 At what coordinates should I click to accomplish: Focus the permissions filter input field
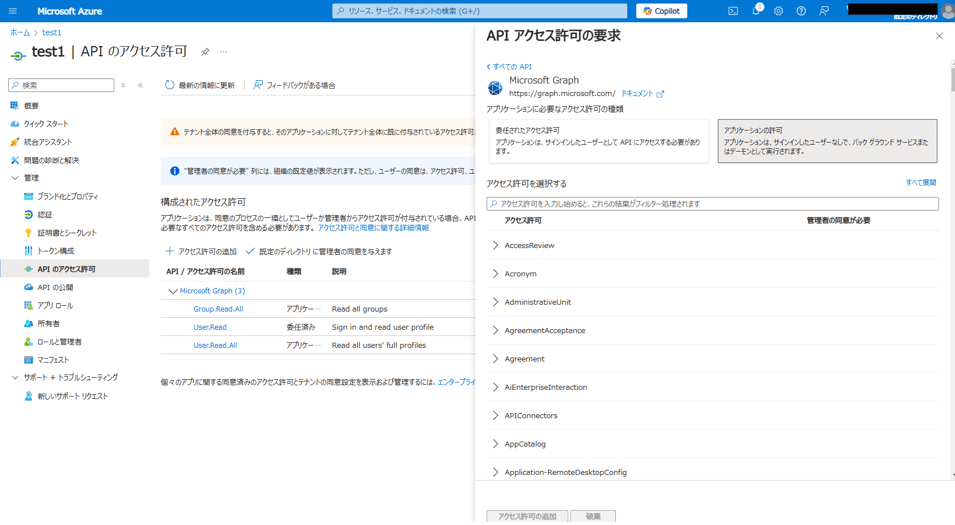pyautogui.click(x=712, y=204)
